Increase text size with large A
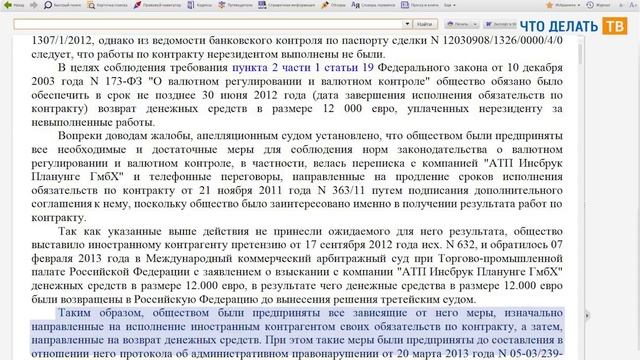Screen dimensions: 640x360 point(633,5)
